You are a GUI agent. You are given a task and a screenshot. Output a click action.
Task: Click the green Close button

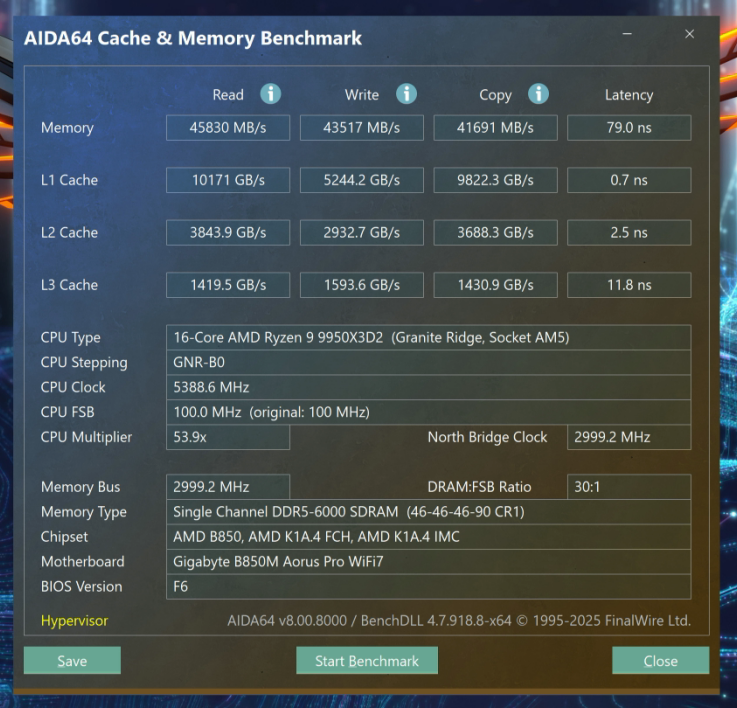660,661
